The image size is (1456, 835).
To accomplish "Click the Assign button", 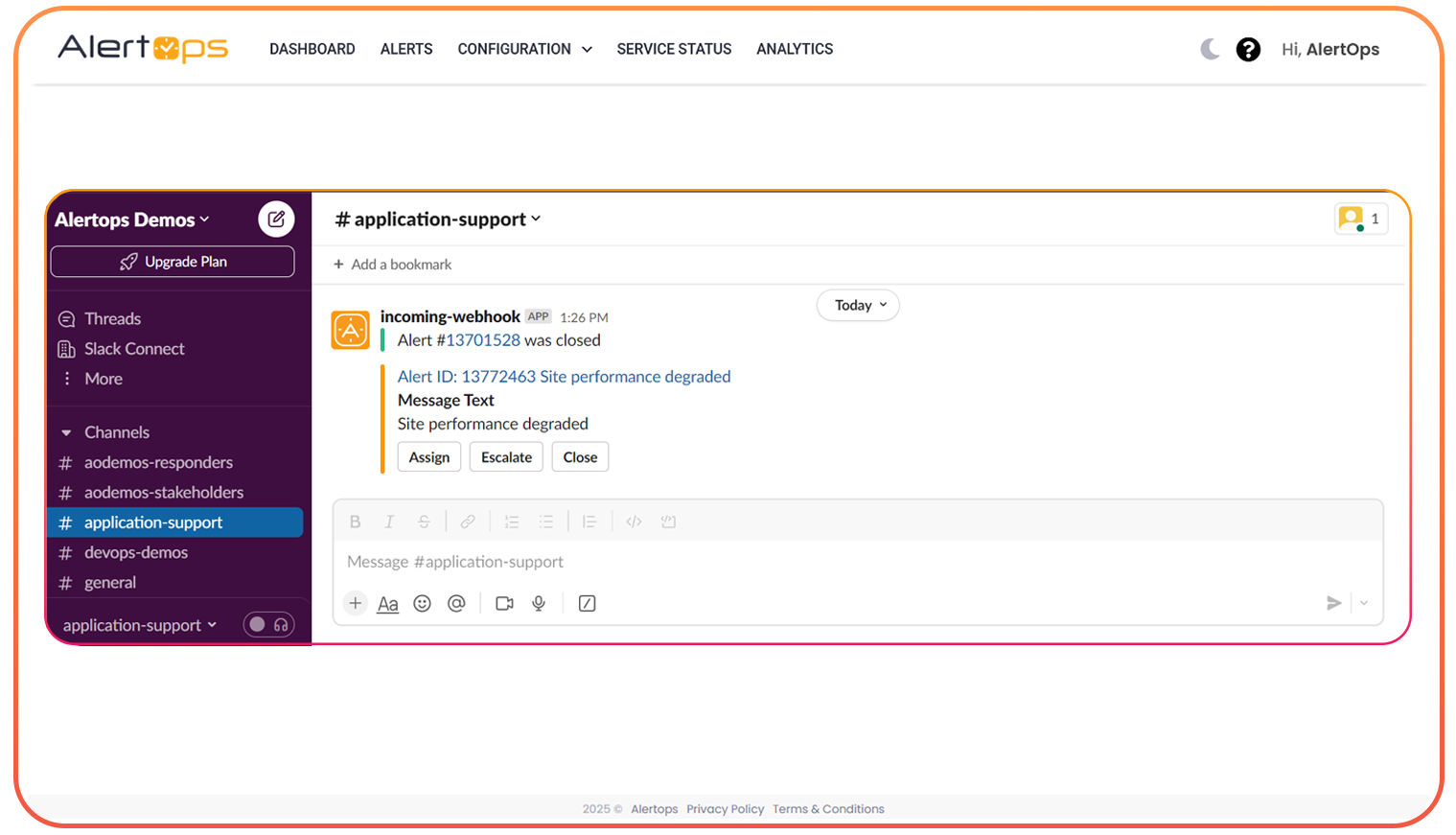I will [x=429, y=457].
